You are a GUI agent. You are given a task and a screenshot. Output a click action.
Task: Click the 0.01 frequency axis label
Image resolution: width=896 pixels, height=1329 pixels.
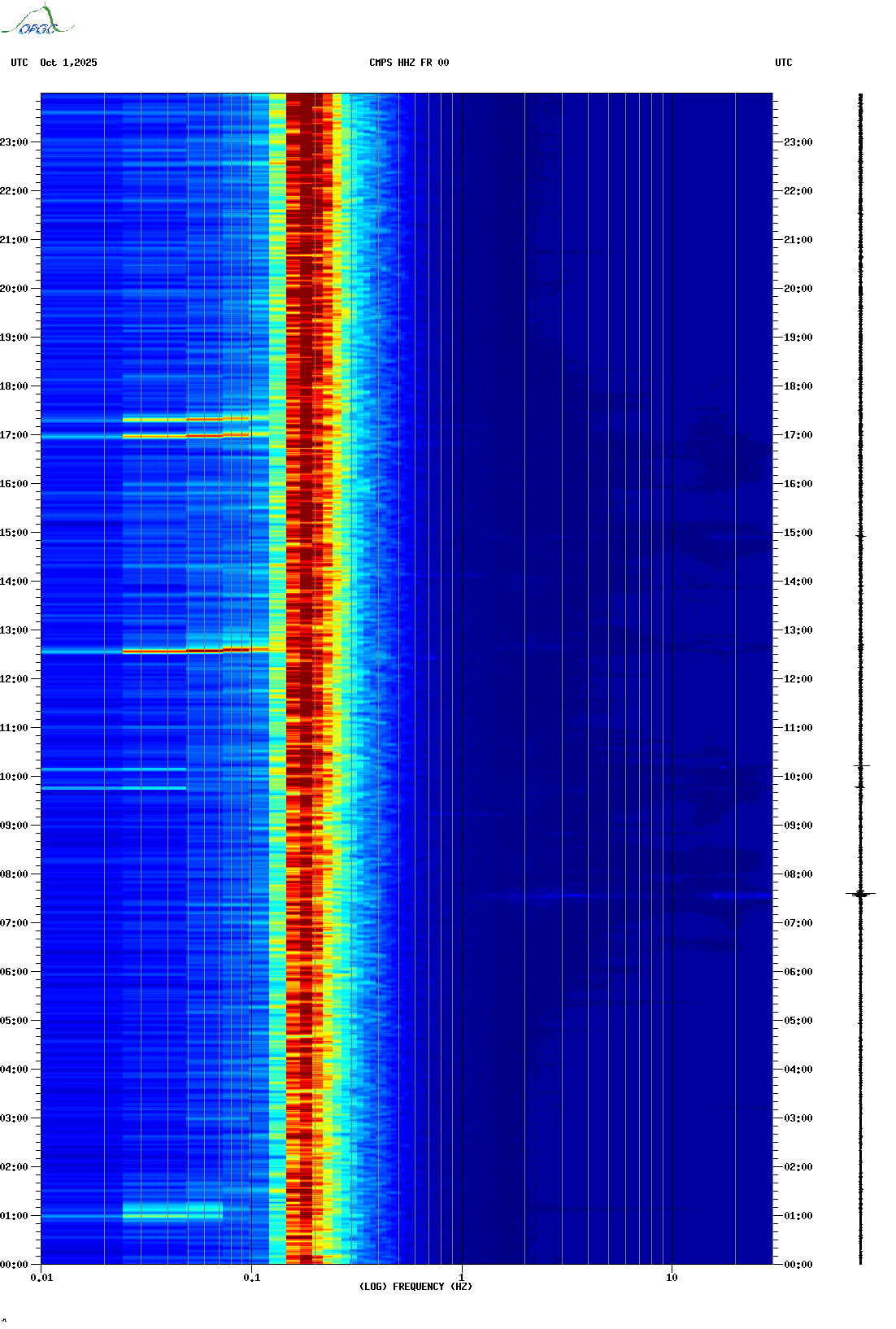pyautogui.click(x=41, y=1278)
